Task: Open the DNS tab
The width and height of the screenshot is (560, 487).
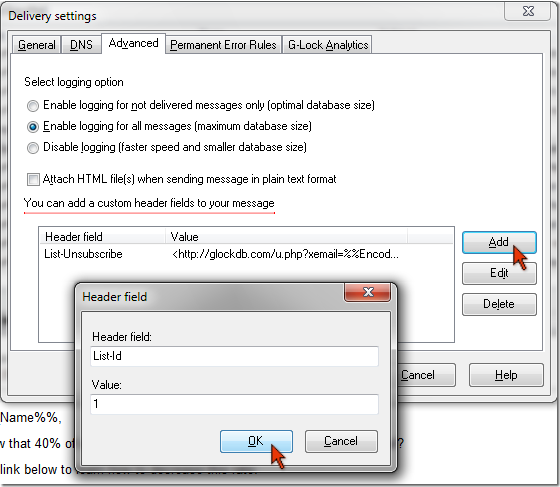Action: [x=81, y=45]
